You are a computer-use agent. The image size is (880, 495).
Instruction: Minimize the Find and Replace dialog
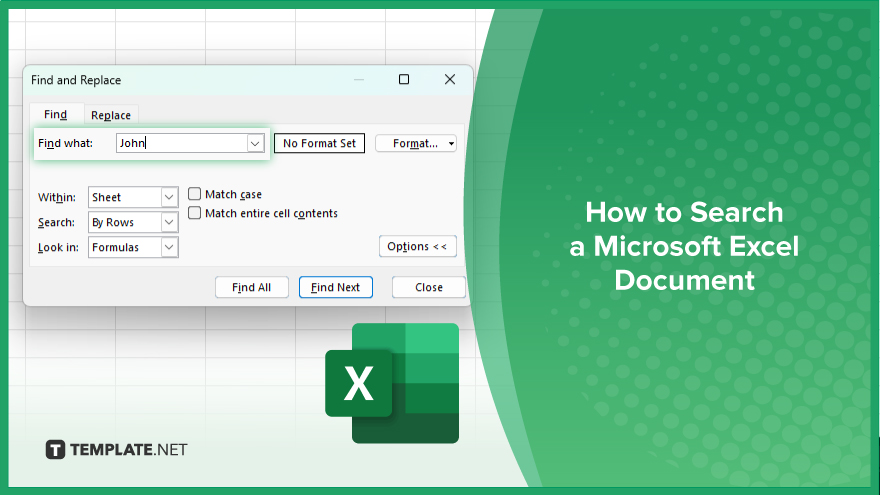(359, 80)
